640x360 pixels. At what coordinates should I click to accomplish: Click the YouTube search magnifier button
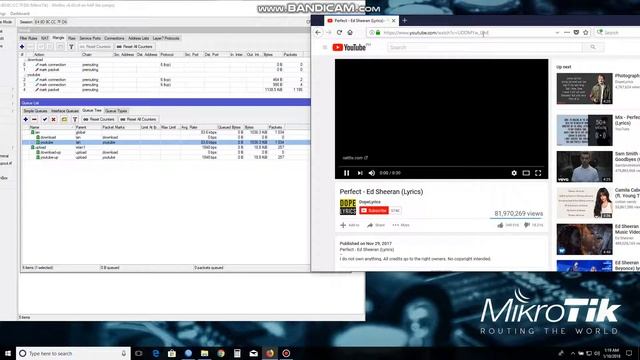[593, 47]
